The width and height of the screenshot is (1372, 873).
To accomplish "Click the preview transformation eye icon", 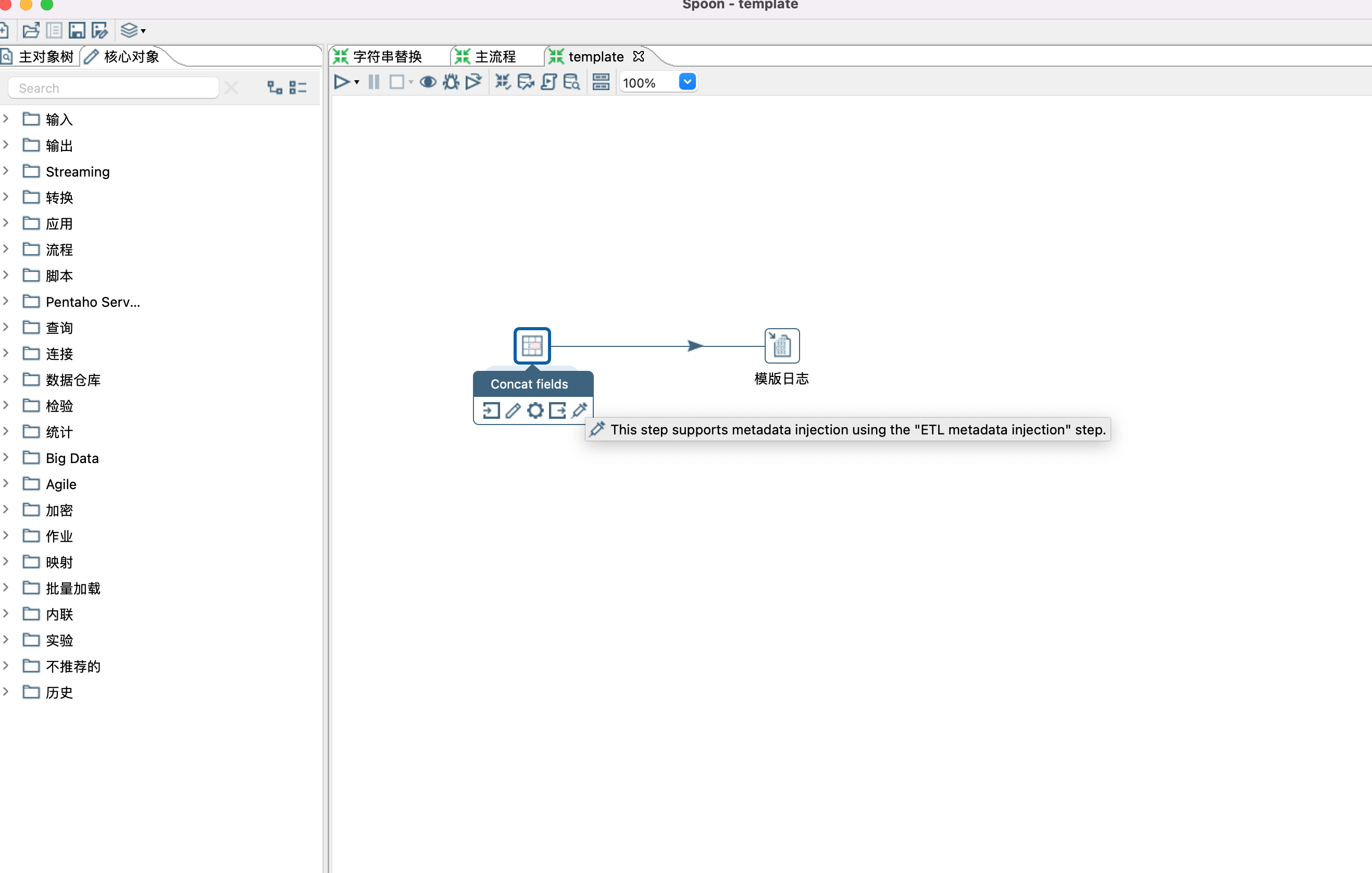I will pos(428,83).
